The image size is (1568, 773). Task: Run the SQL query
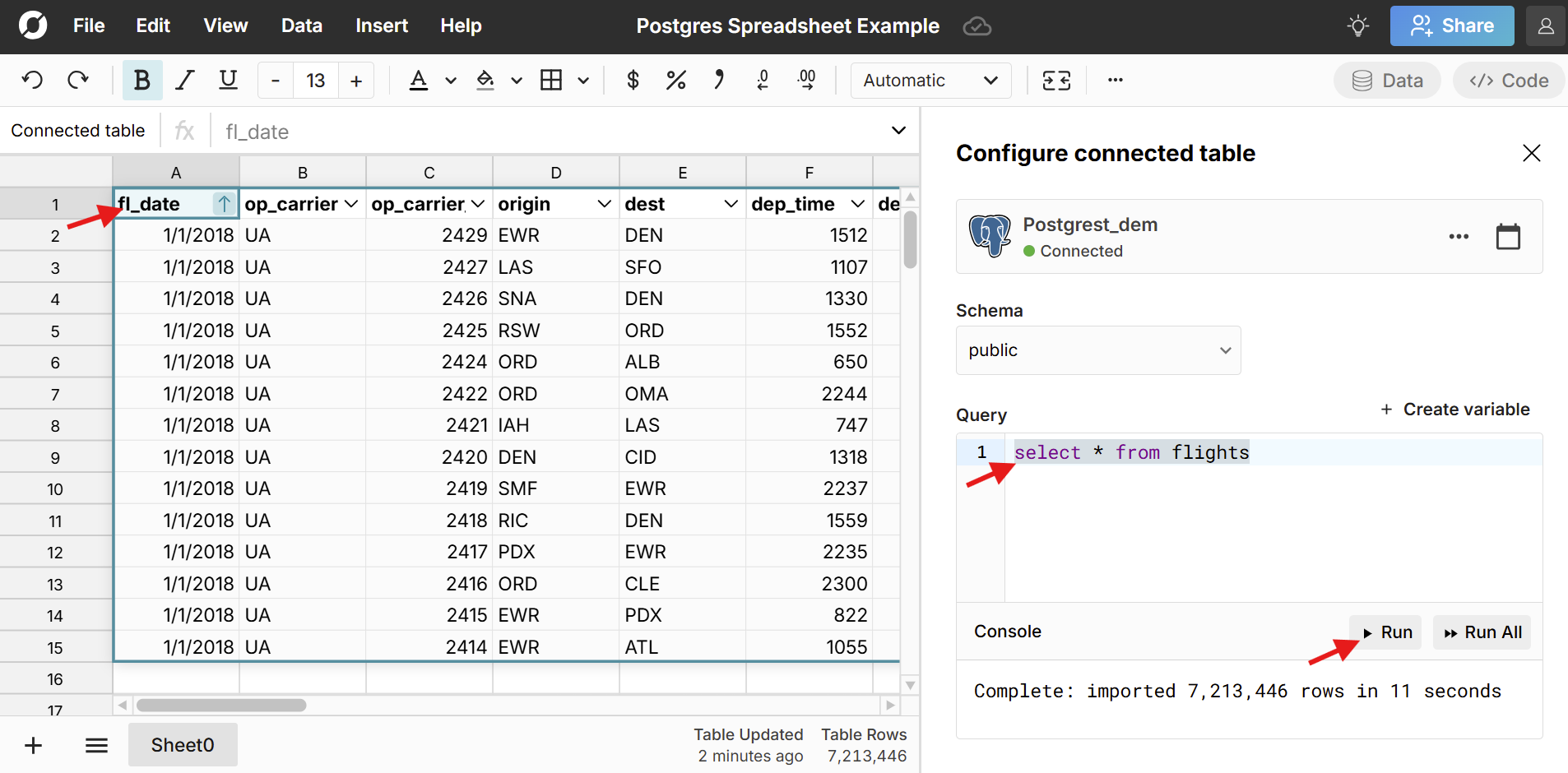click(1386, 632)
